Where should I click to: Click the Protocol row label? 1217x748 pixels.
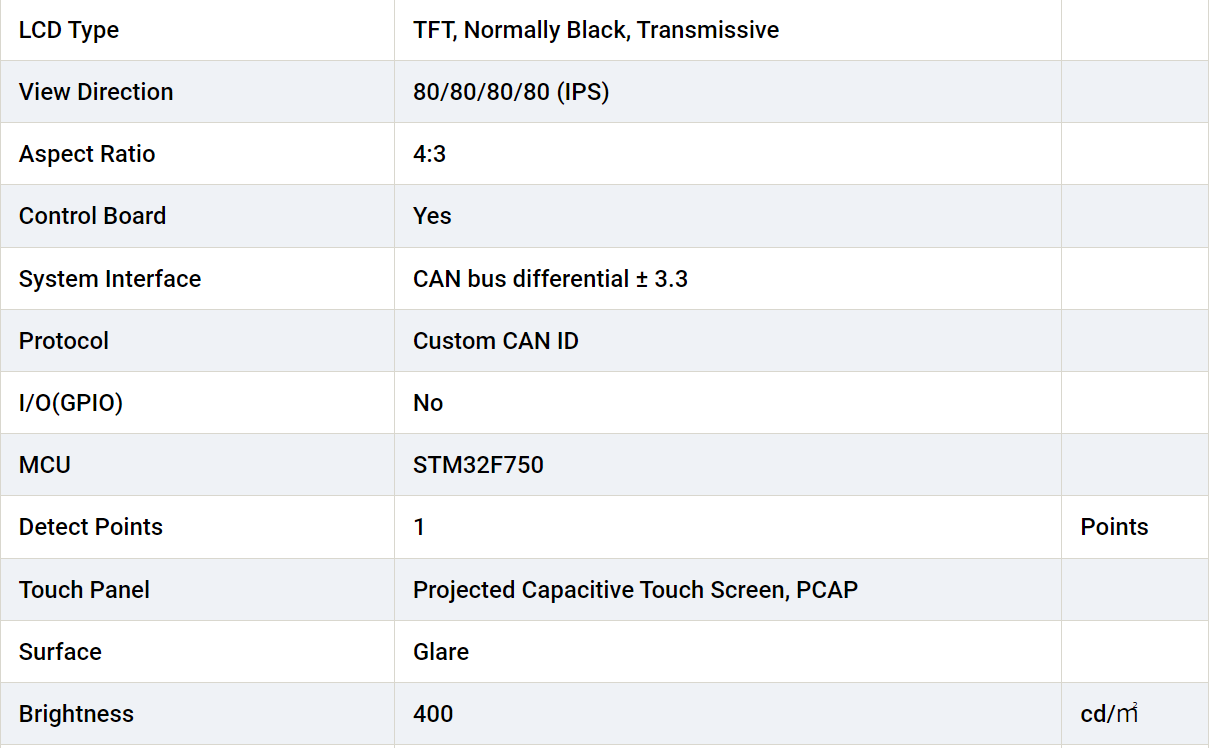(x=64, y=341)
